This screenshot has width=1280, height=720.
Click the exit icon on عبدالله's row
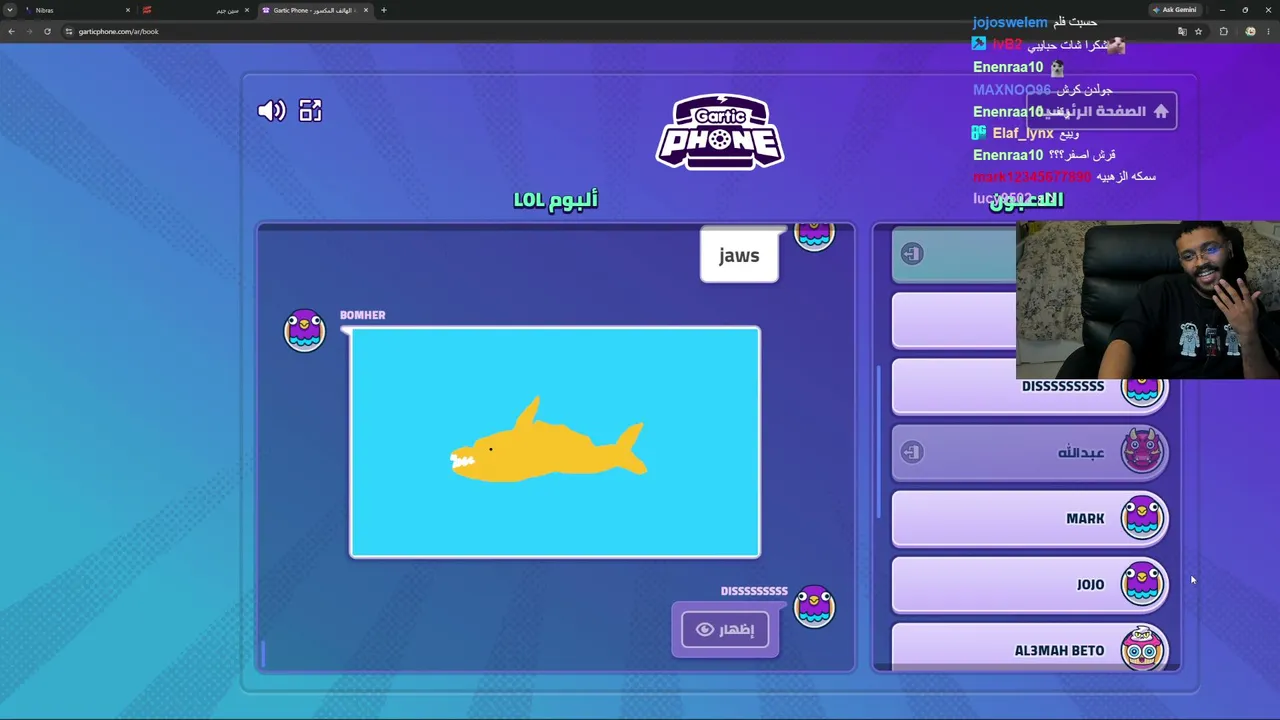[911, 453]
